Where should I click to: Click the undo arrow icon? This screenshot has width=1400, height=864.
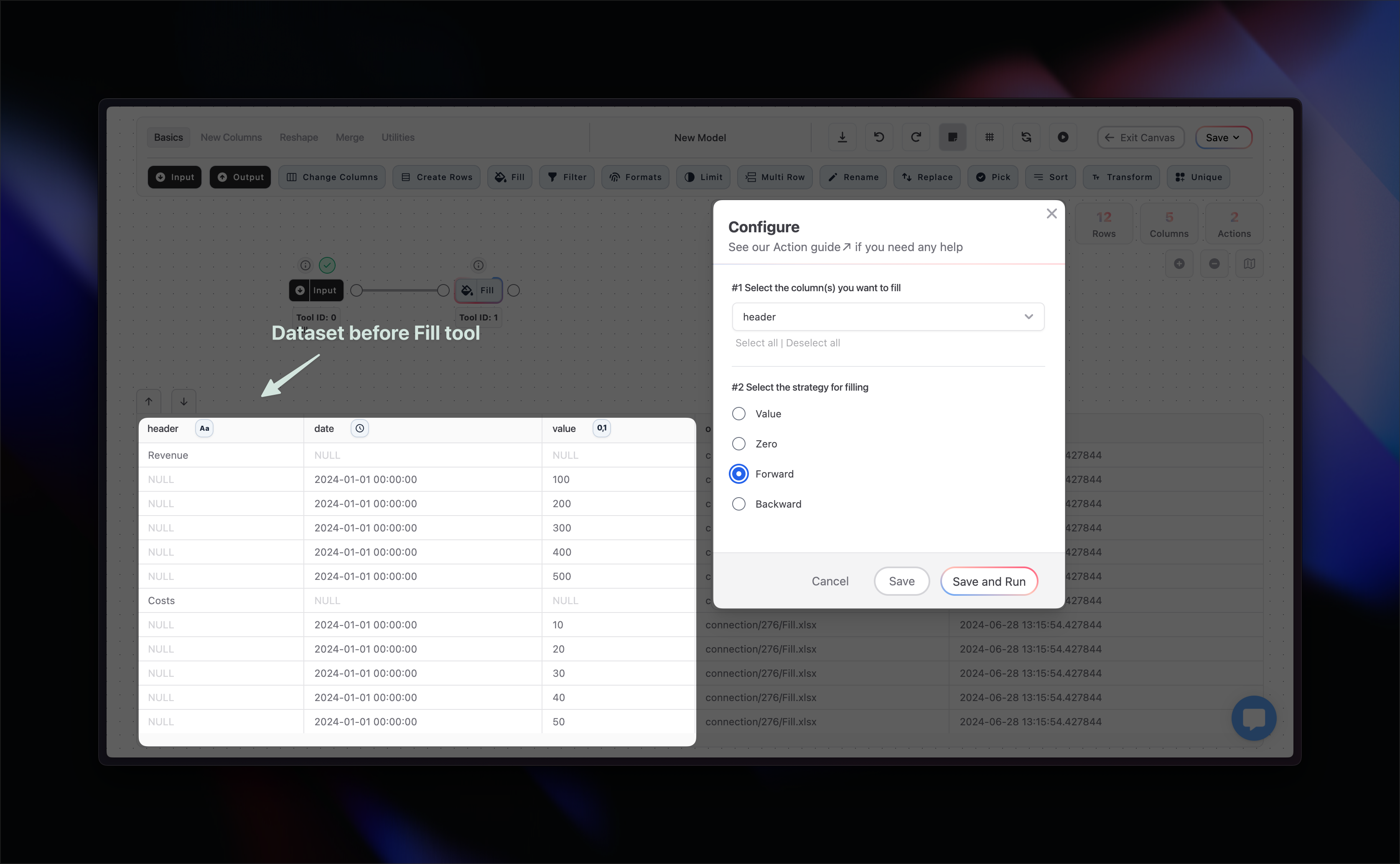point(879,137)
